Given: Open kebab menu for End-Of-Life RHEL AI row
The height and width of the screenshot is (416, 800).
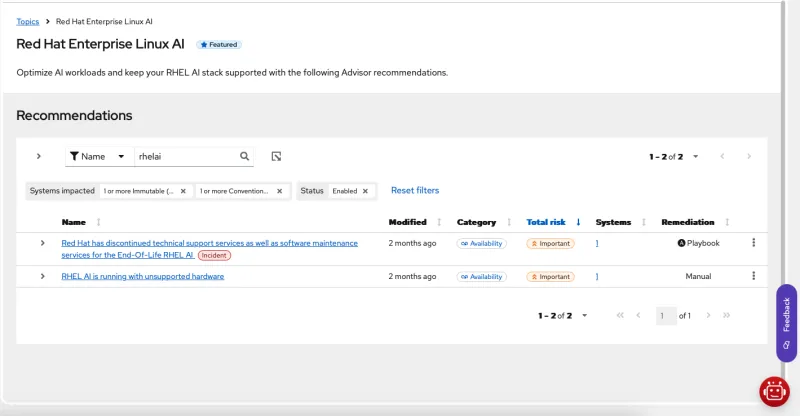Looking at the screenshot, I should [x=753, y=243].
